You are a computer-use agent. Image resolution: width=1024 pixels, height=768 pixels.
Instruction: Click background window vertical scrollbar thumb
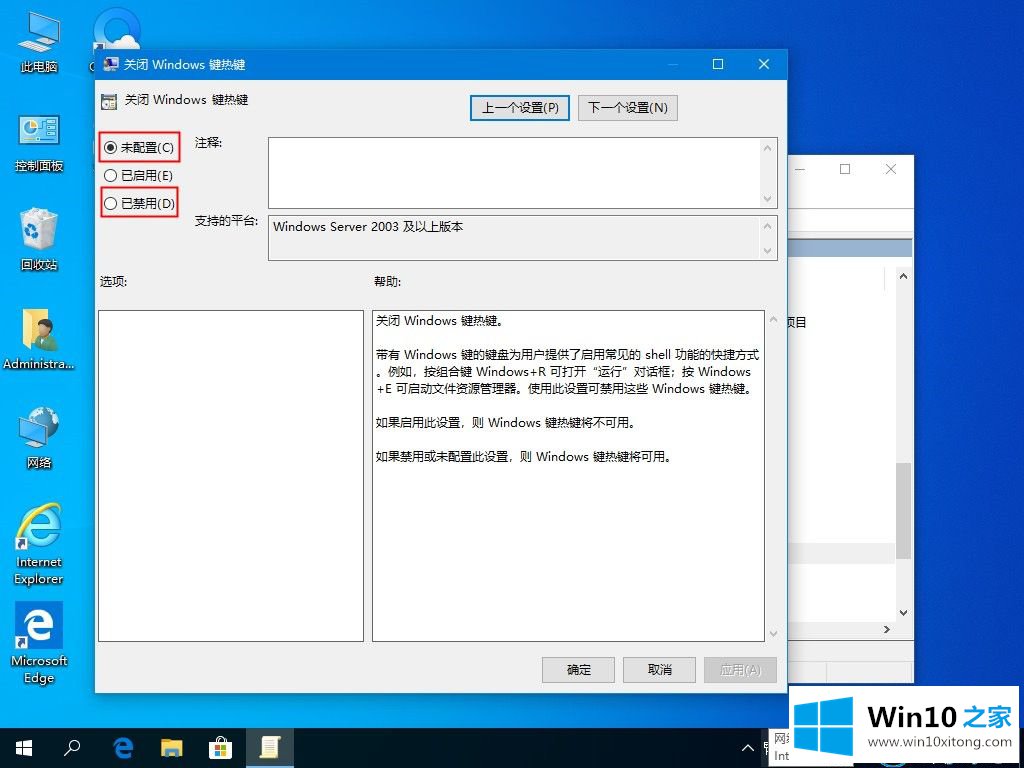click(903, 511)
